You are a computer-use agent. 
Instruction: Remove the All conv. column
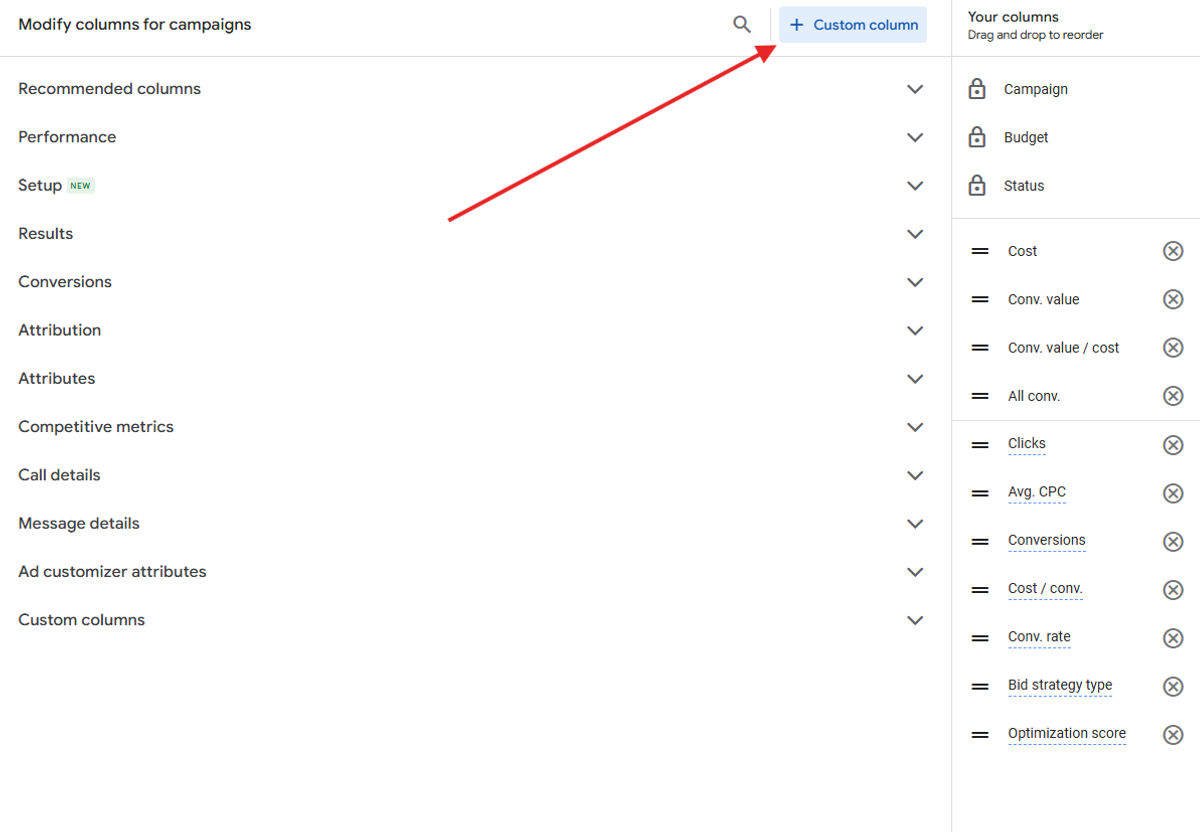(x=1173, y=395)
